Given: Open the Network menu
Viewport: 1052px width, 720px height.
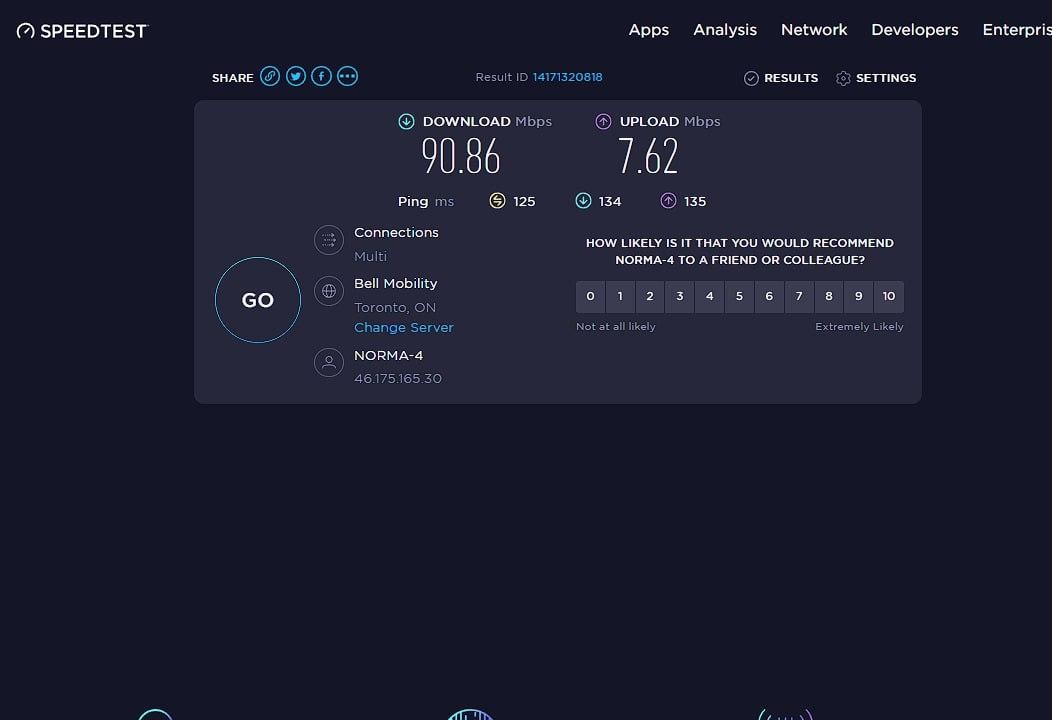Looking at the screenshot, I should point(814,30).
